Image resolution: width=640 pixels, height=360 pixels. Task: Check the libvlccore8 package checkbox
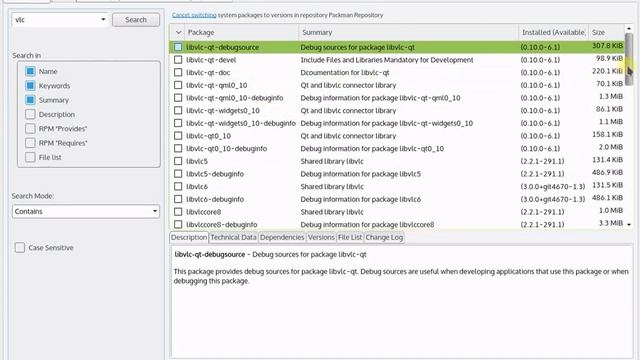tap(178, 211)
